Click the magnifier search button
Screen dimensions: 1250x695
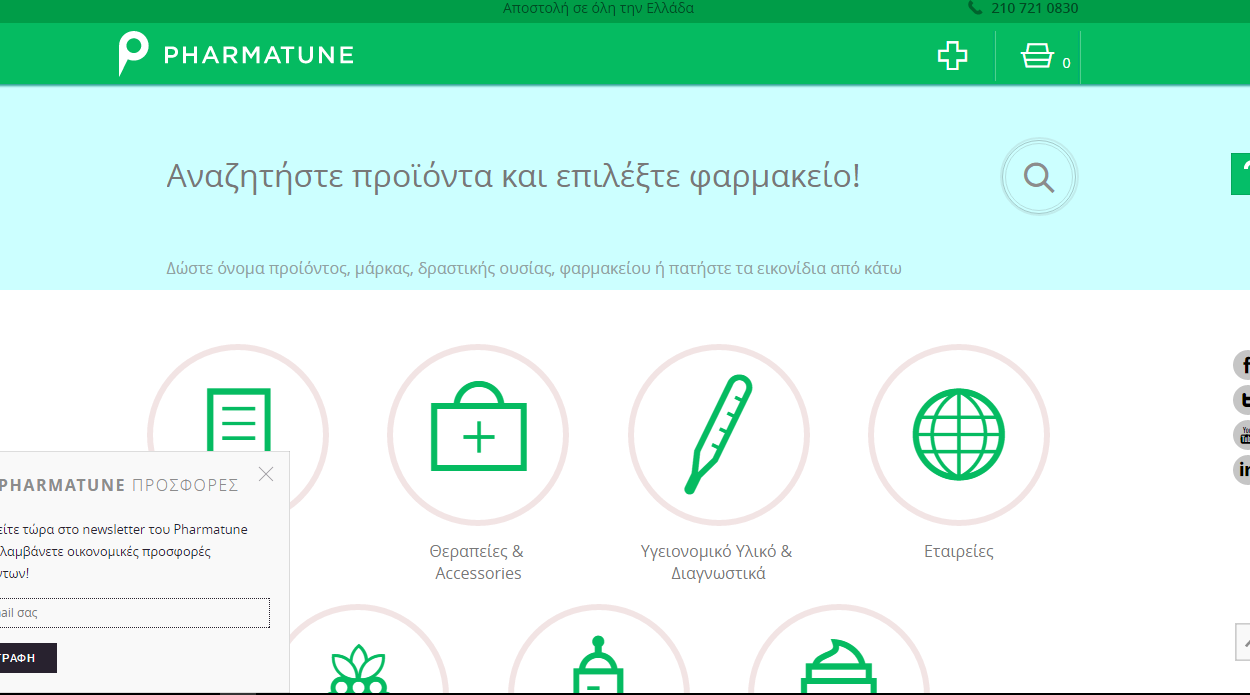[x=1039, y=178]
